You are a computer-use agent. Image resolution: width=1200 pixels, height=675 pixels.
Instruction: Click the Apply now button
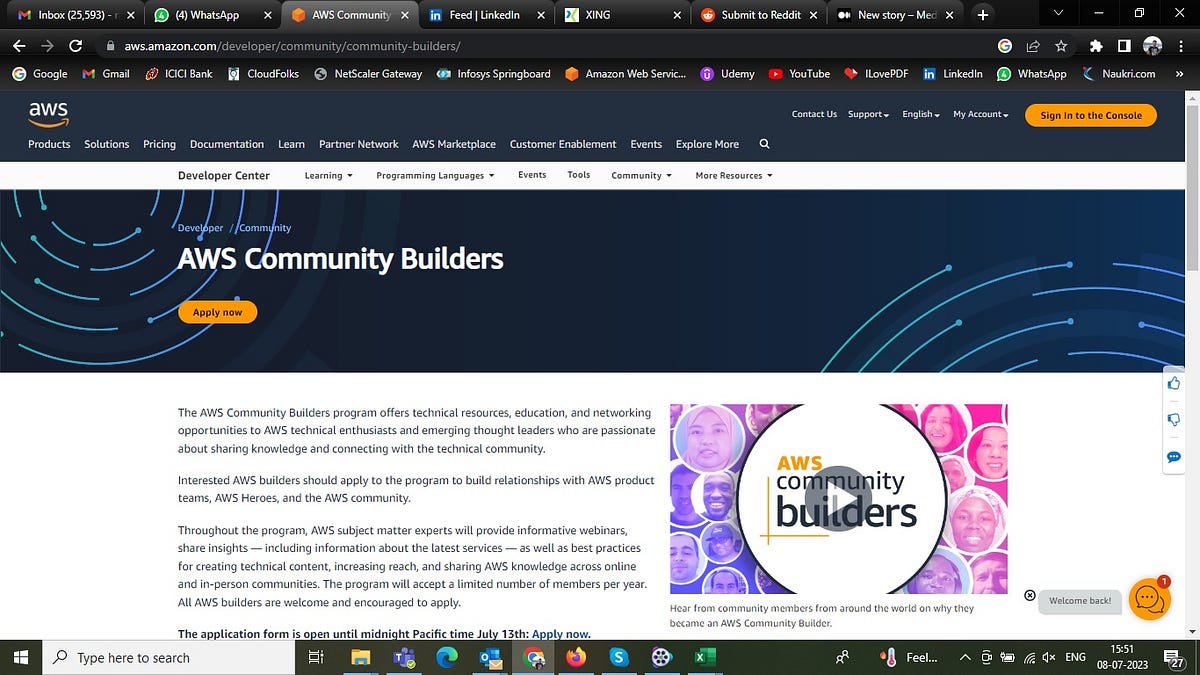click(217, 311)
